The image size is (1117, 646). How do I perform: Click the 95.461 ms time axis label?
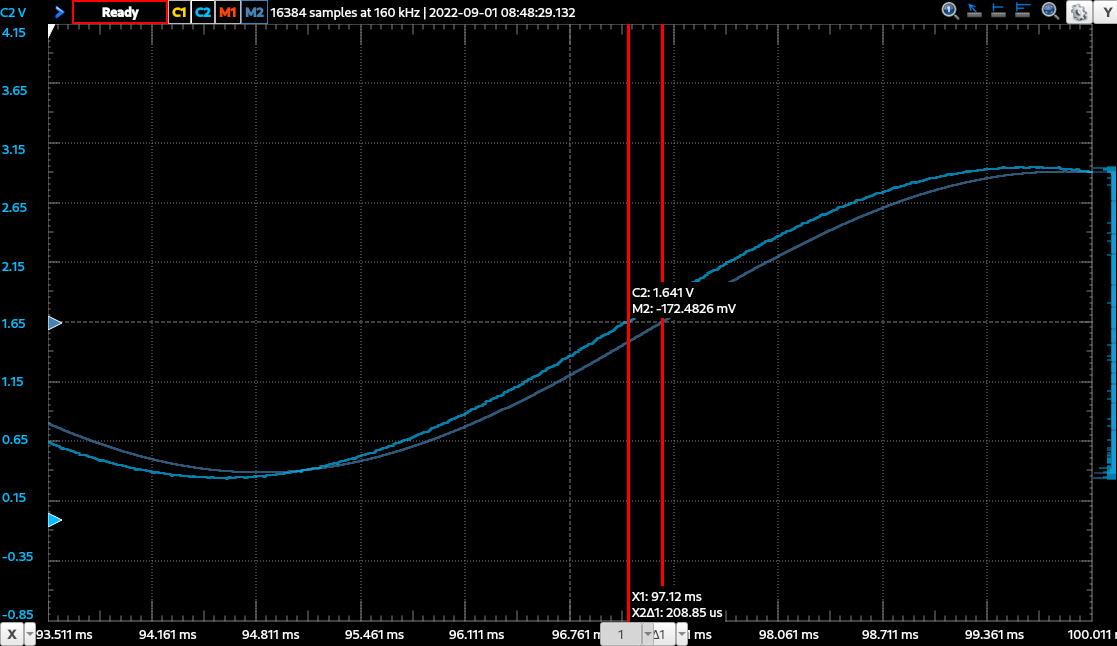(374, 635)
